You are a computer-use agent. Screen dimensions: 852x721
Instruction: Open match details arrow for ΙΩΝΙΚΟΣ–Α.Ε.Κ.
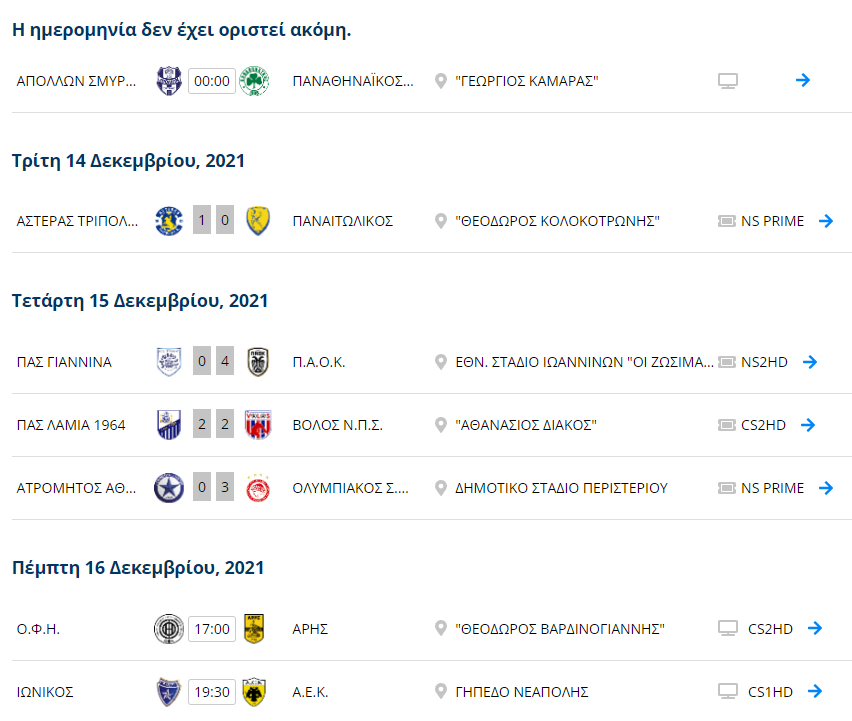coord(815,691)
